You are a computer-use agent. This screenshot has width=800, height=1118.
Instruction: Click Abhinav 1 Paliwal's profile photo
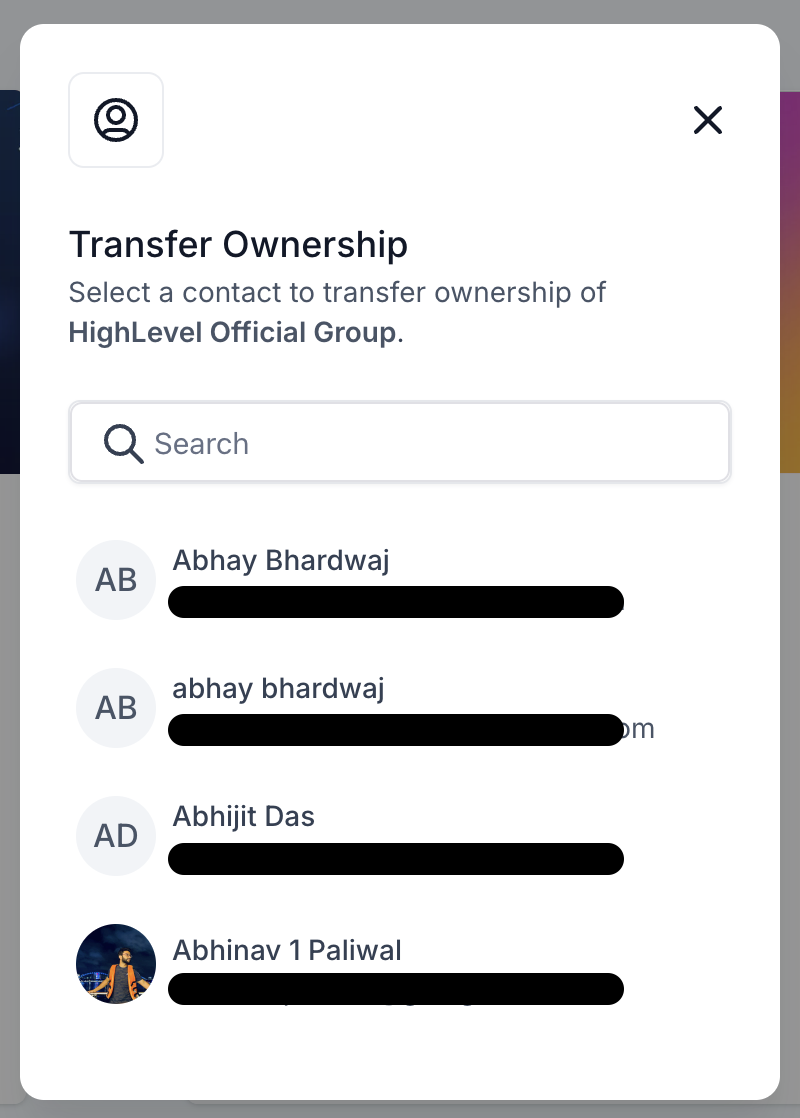tap(116, 964)
